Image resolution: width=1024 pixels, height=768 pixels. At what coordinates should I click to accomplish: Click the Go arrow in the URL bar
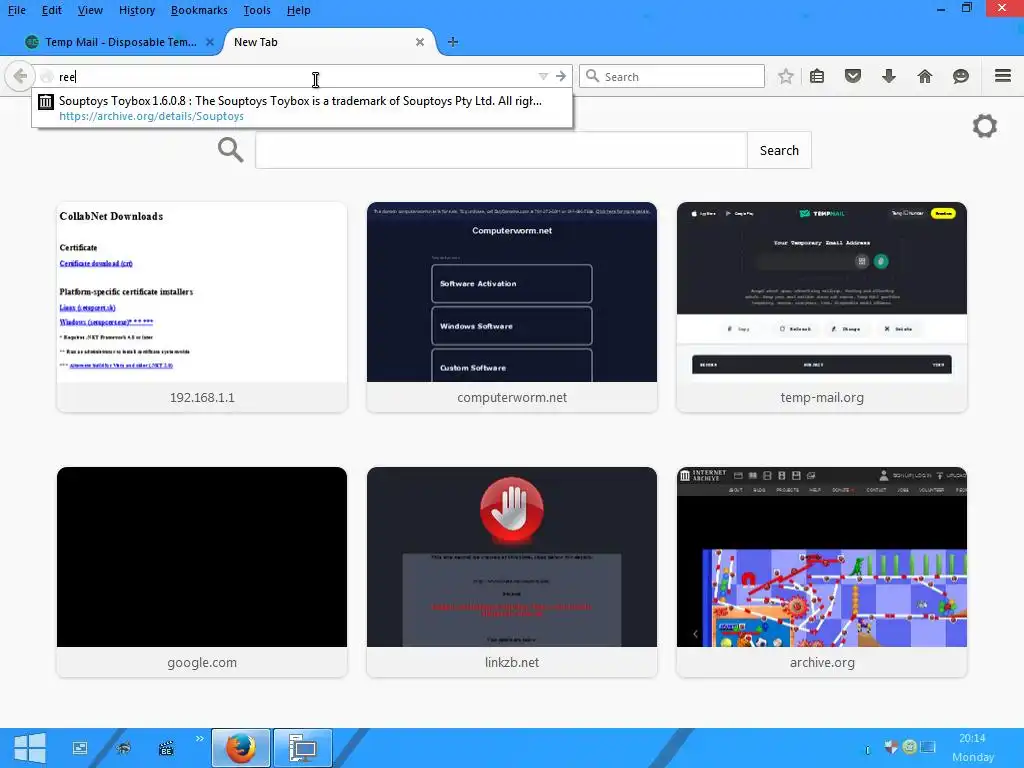click(x=561, y=76)
